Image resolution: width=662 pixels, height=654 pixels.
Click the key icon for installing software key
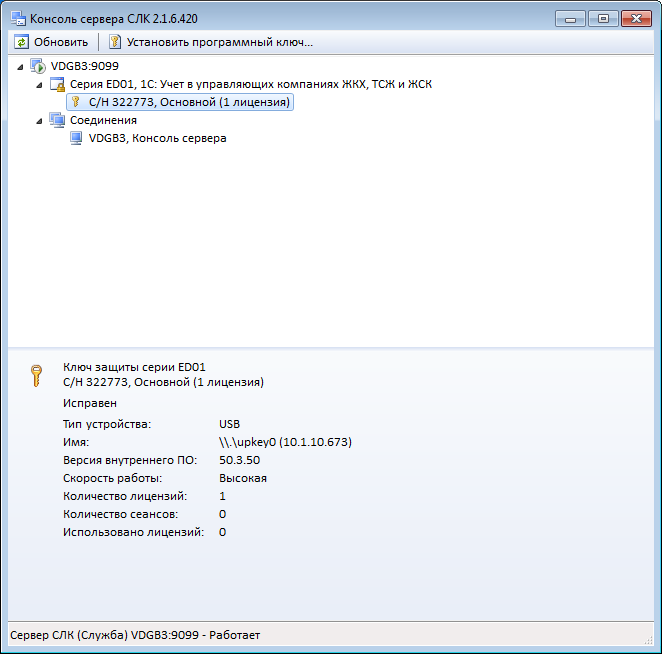pos(115,42)
